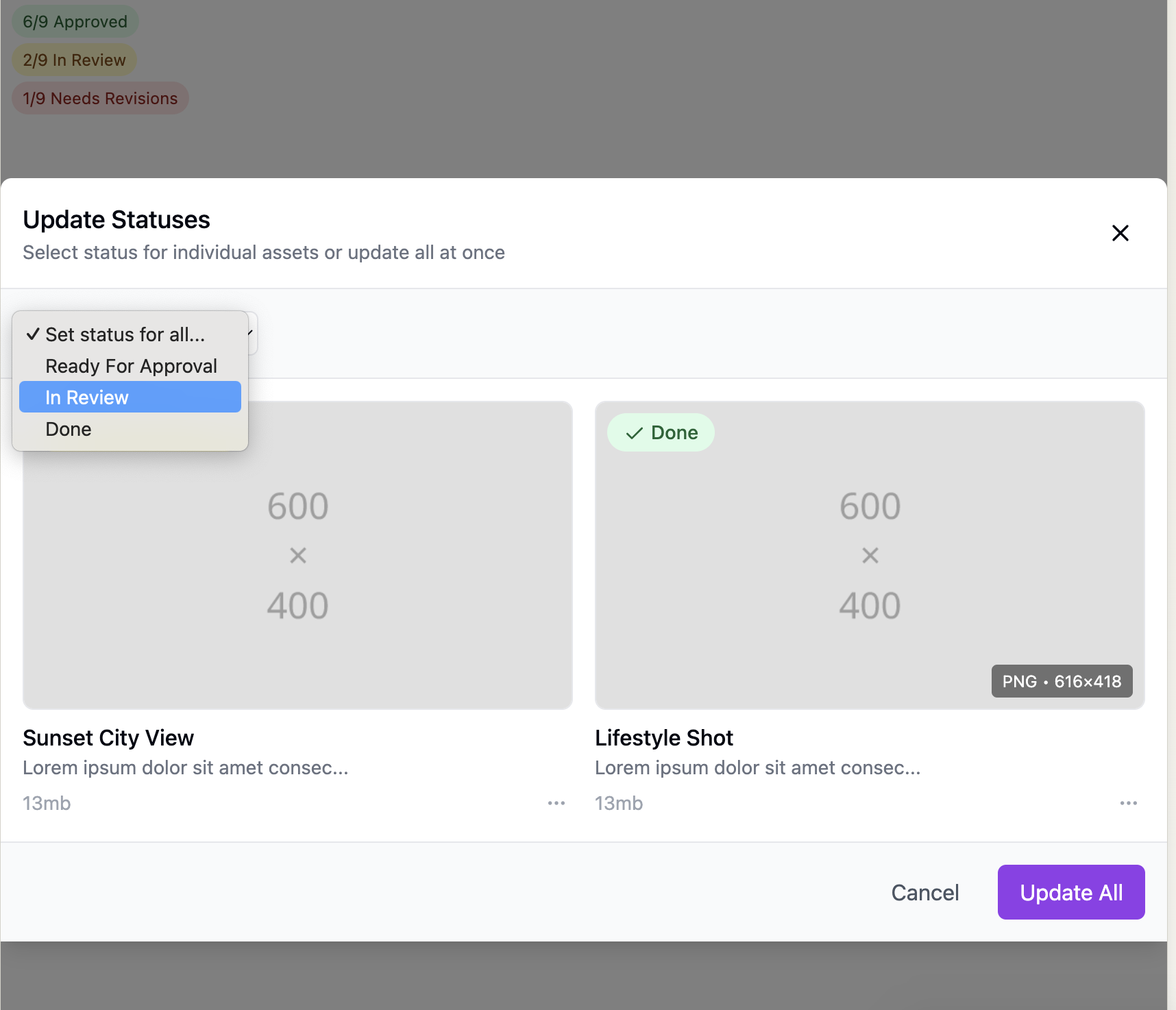Open the Lifestyle Shot image preview
This screenshot has height=1010, width=1176.
[869, 555]
